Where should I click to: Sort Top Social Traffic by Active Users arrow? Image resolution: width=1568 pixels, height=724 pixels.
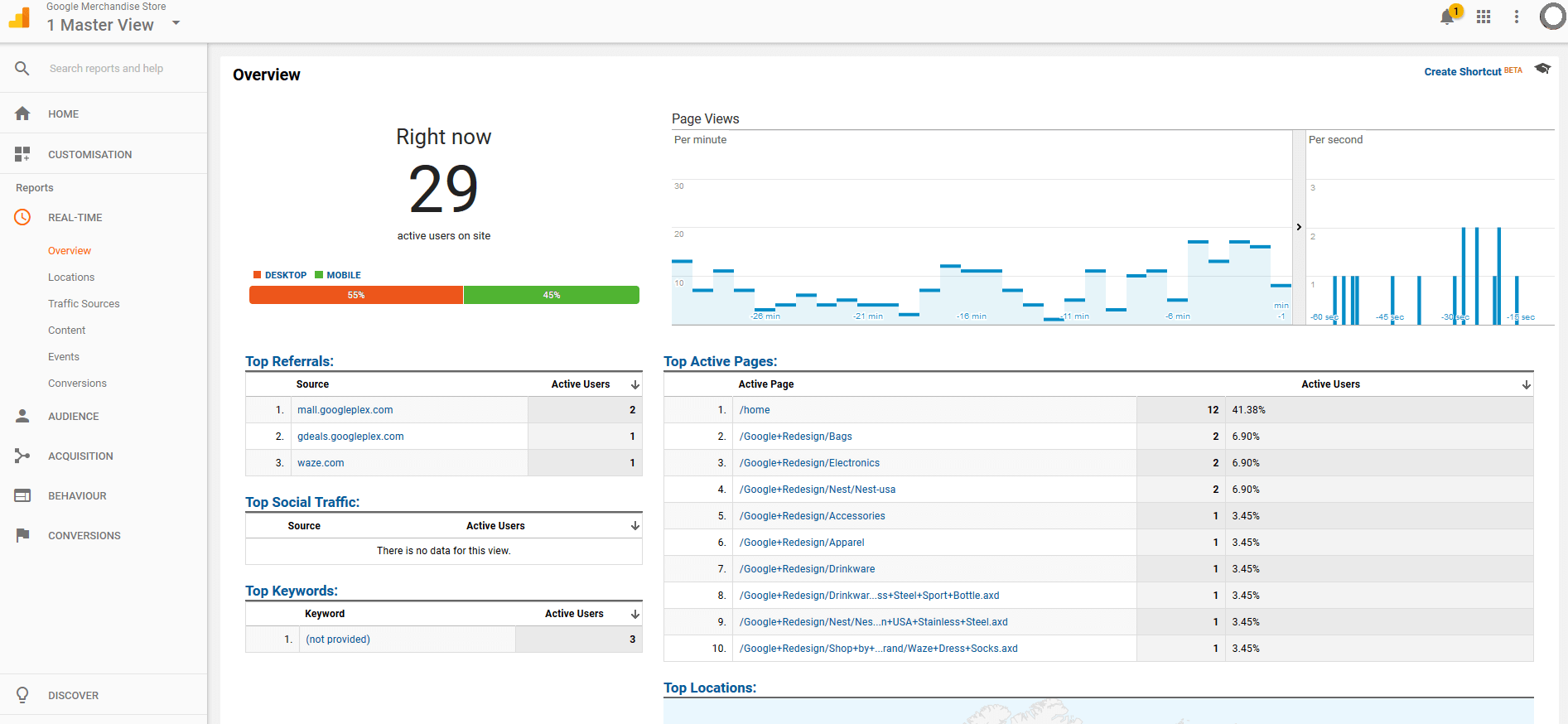[635, 526]
